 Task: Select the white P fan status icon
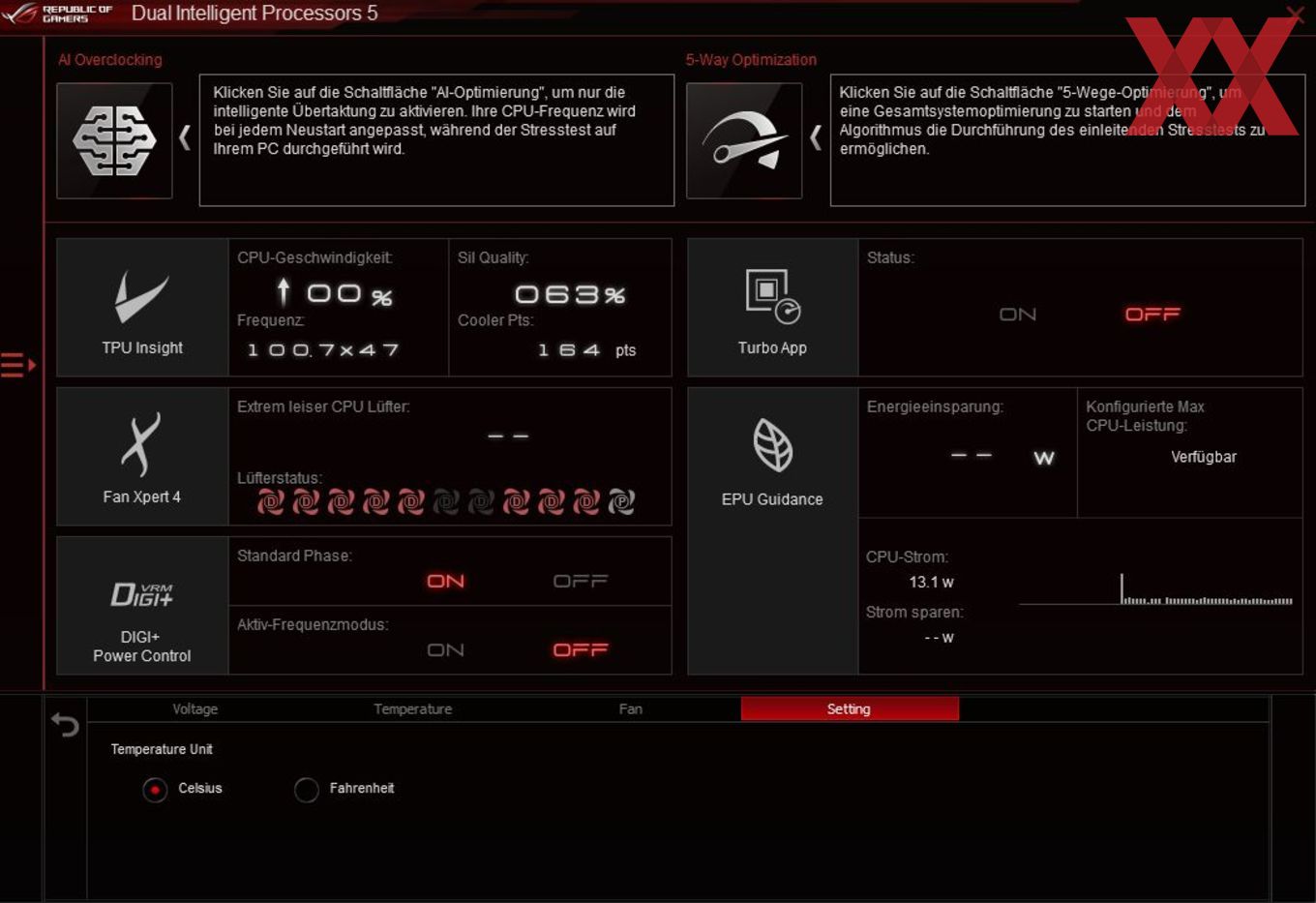click(x=621, y=501)
